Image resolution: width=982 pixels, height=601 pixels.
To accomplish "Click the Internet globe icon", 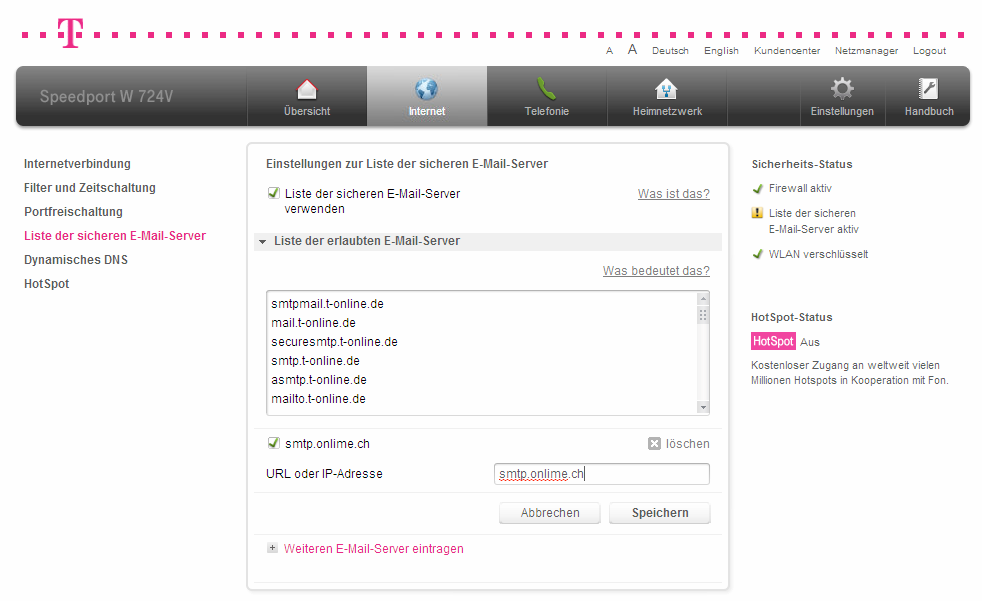I will pyautogui.click(x=426, y=90).
